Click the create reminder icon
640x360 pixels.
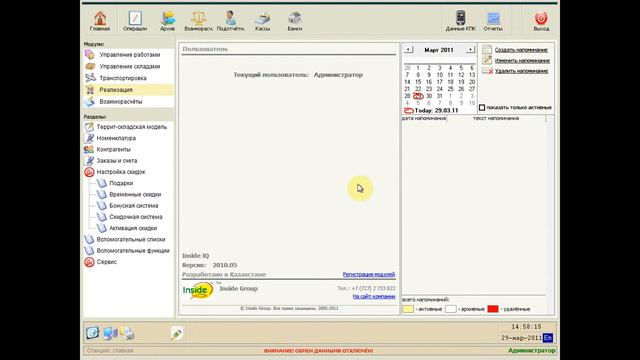pyautogui.click(x=487, y=49)
